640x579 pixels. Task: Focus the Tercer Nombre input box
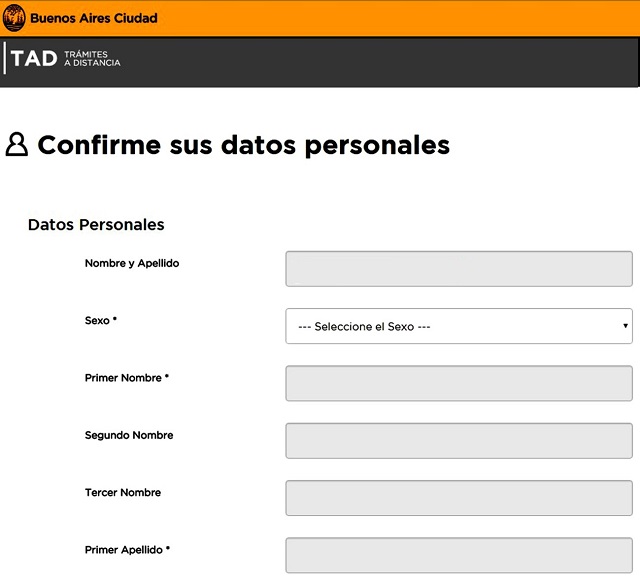click(x=459, y=498)
